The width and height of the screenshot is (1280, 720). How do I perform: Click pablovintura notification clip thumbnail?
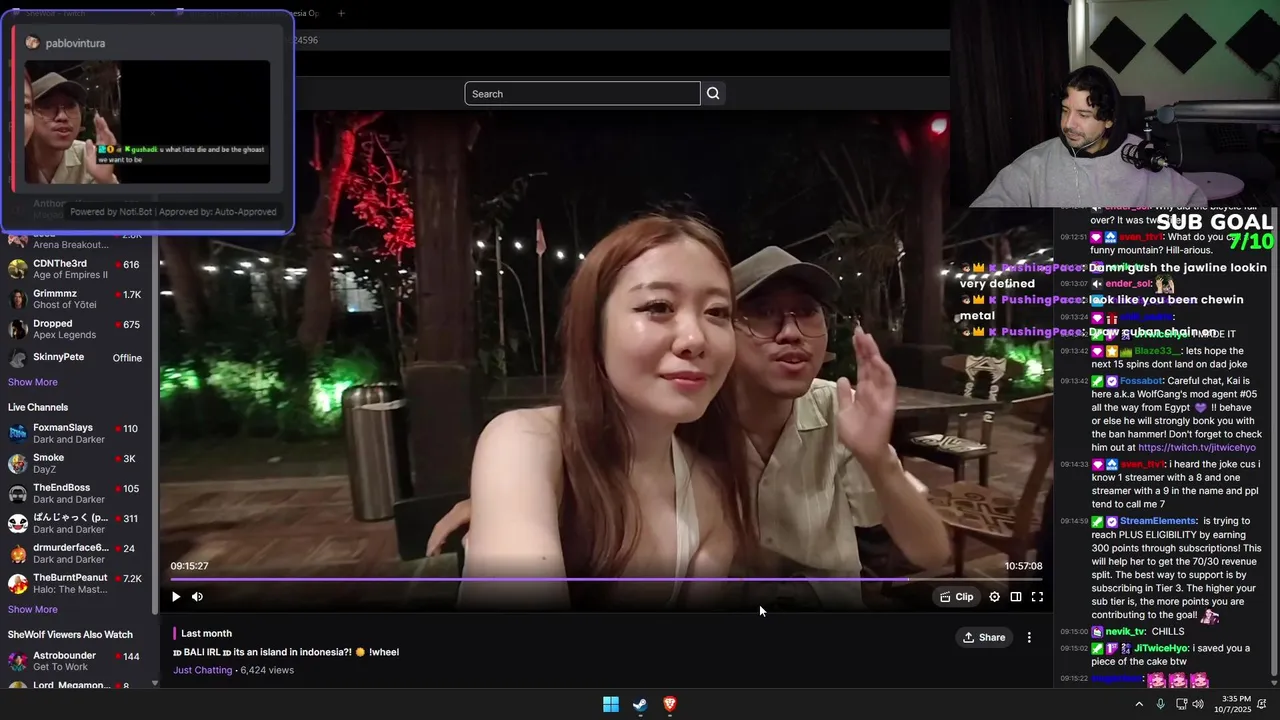[x=147, y=122]
